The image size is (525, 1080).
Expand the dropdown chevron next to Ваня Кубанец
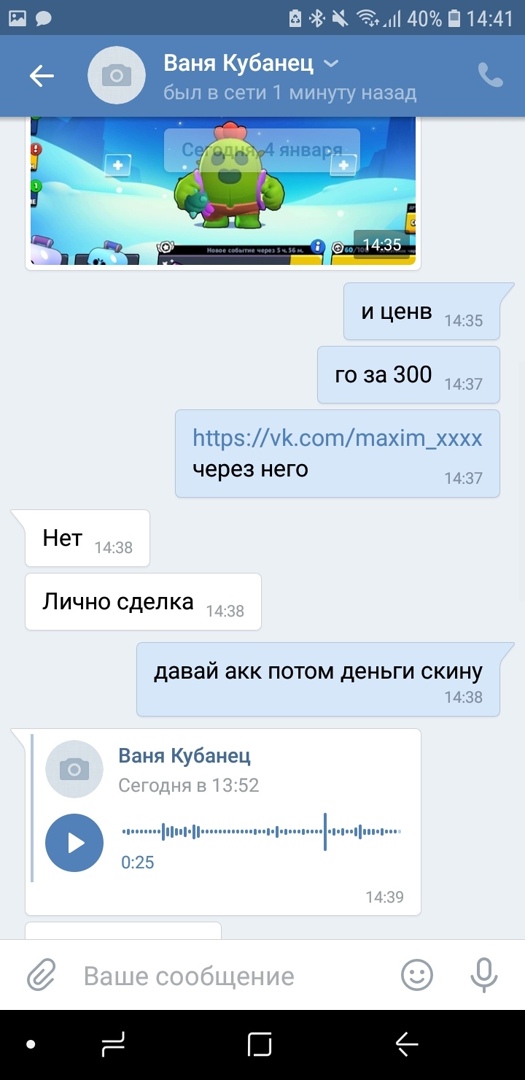coord(331,64)
